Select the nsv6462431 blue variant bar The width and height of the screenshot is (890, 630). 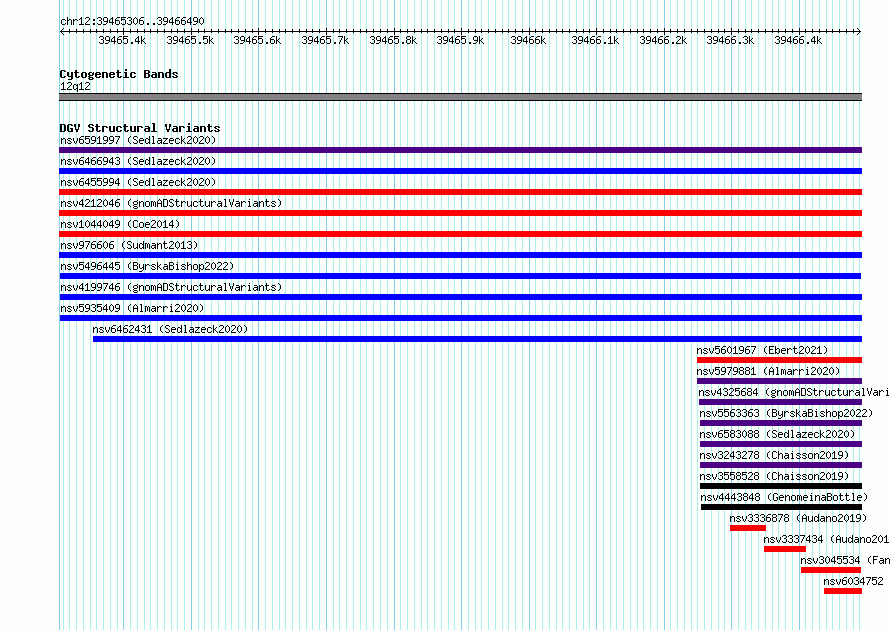pos(477,339)
